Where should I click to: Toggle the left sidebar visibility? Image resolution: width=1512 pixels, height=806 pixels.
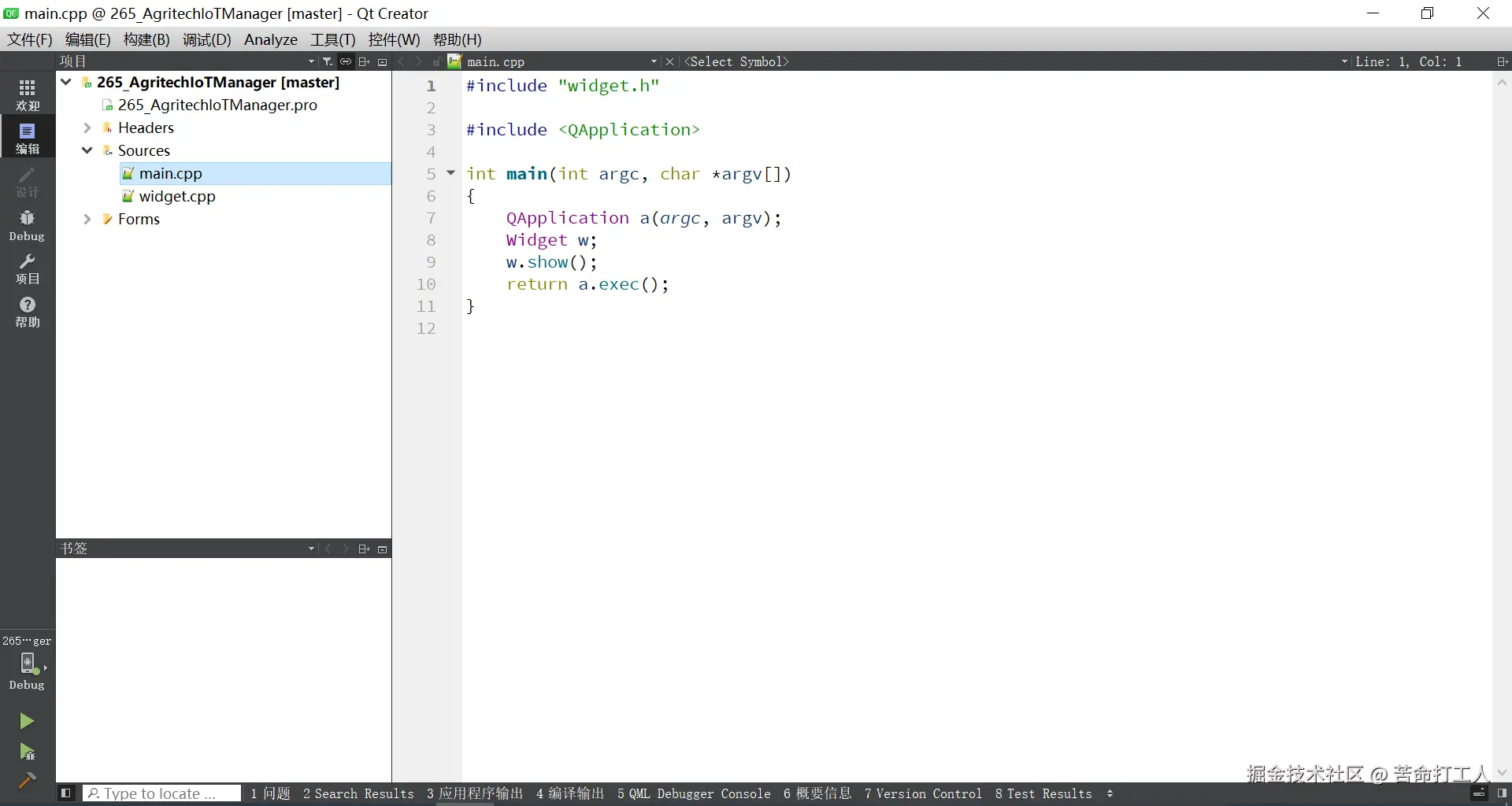[x=66, y=793]
